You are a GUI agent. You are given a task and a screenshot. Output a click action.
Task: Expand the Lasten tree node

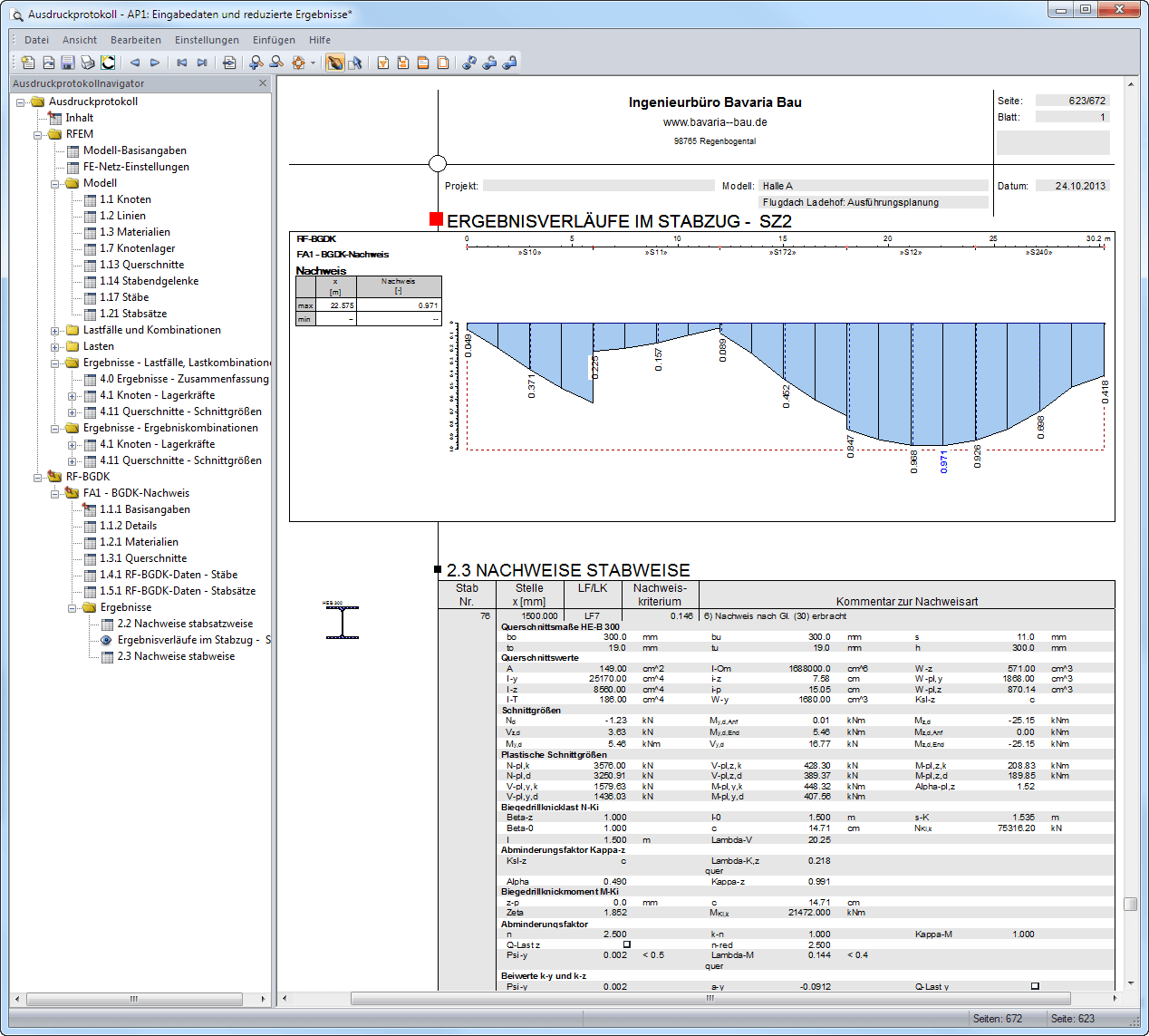[55, 347]
